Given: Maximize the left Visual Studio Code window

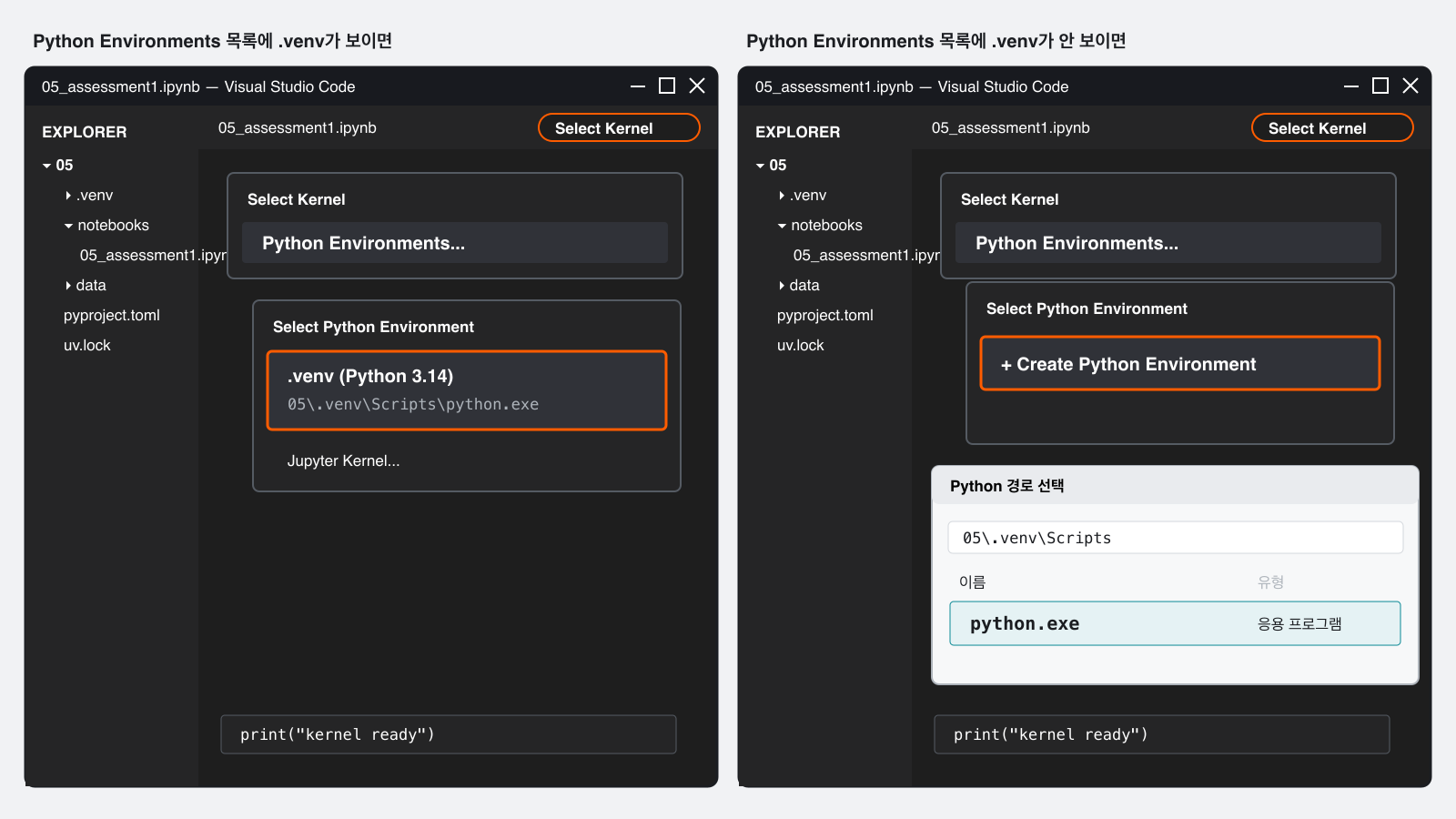Looking at the screenshot, I should [667, 86].
